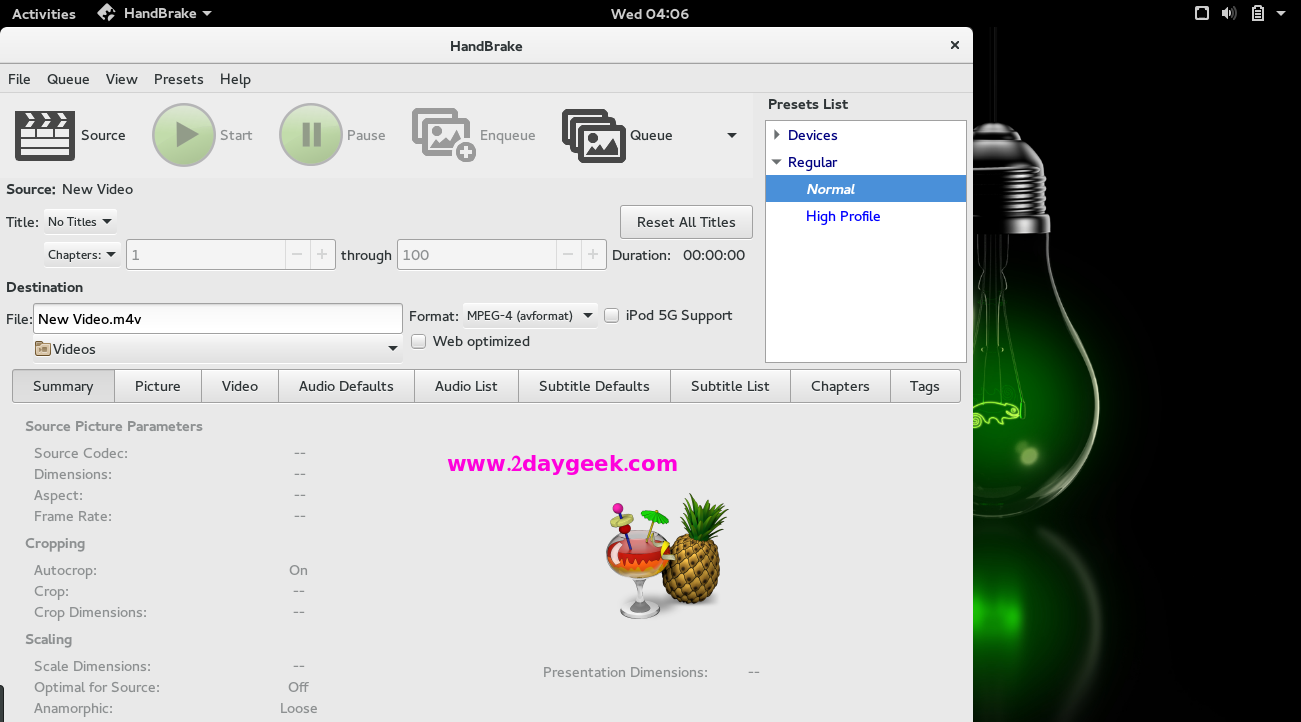Add job with the Enqueue icon
The width and height of the screenshot is (1301, 722).
(444, 135)
